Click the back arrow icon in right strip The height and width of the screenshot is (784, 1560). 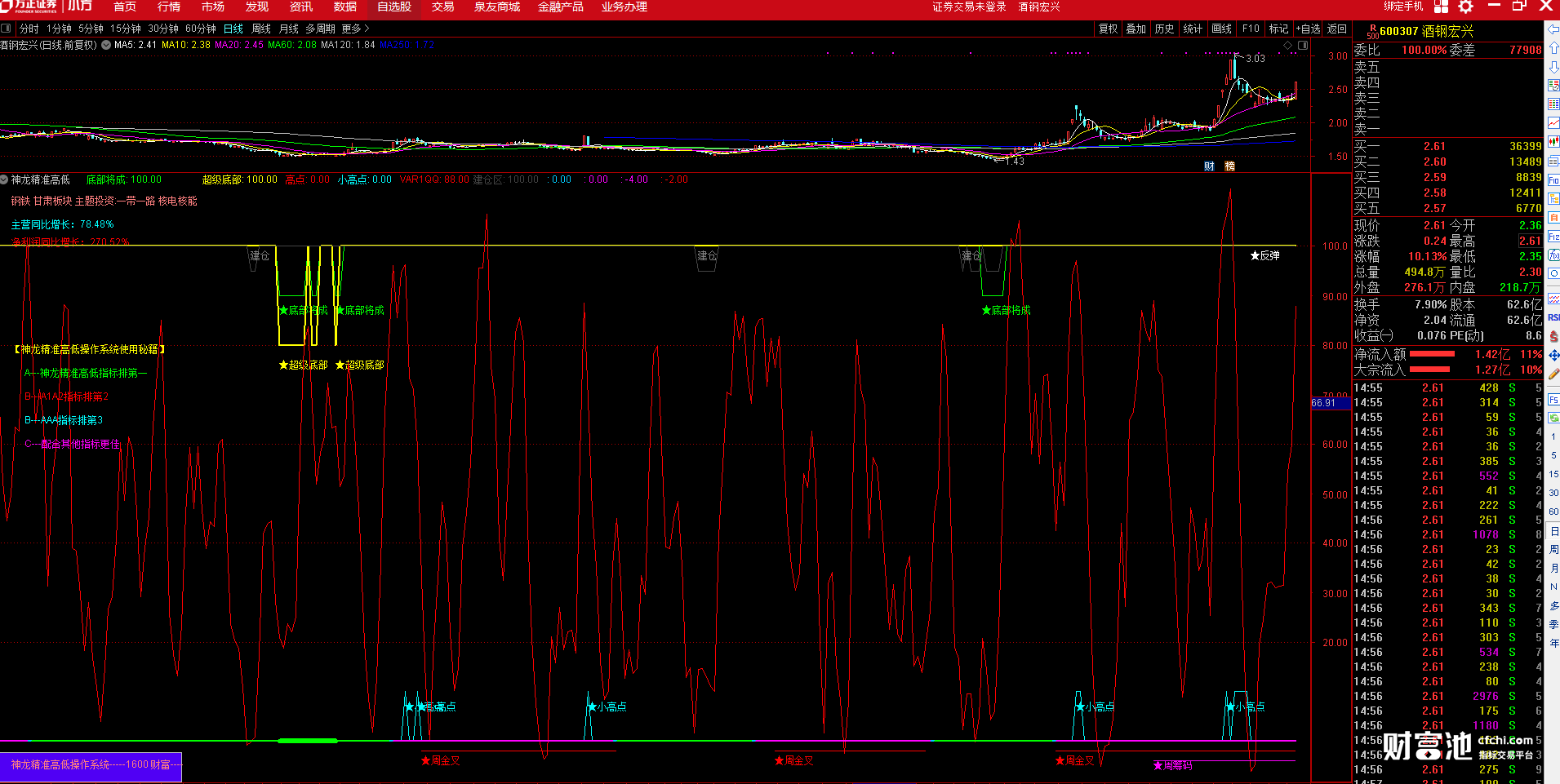coord(1553,29)
